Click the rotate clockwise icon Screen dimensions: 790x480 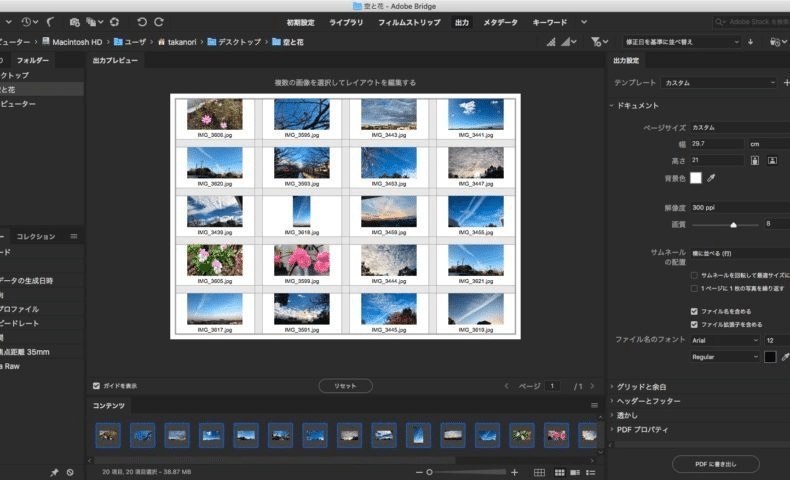(159, 21)
